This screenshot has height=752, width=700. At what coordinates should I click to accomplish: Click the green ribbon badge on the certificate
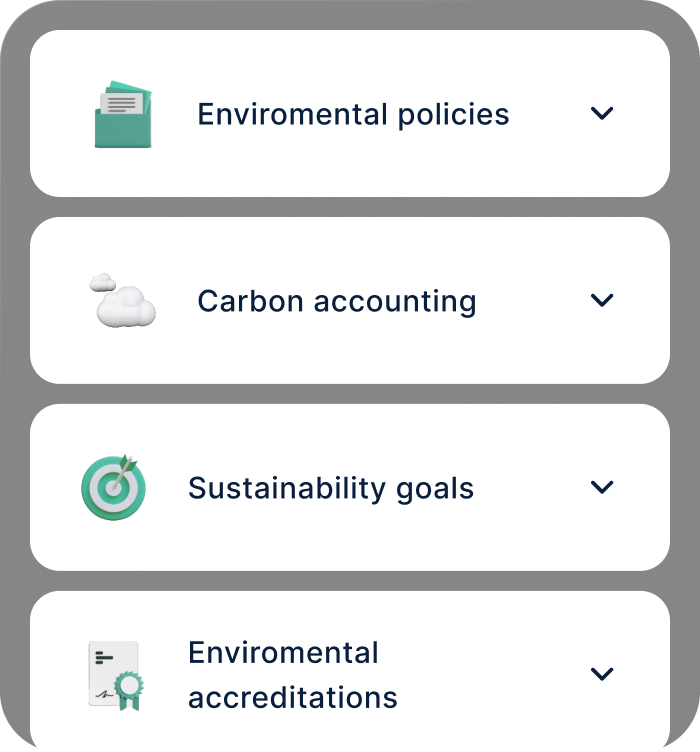point(129,691)
